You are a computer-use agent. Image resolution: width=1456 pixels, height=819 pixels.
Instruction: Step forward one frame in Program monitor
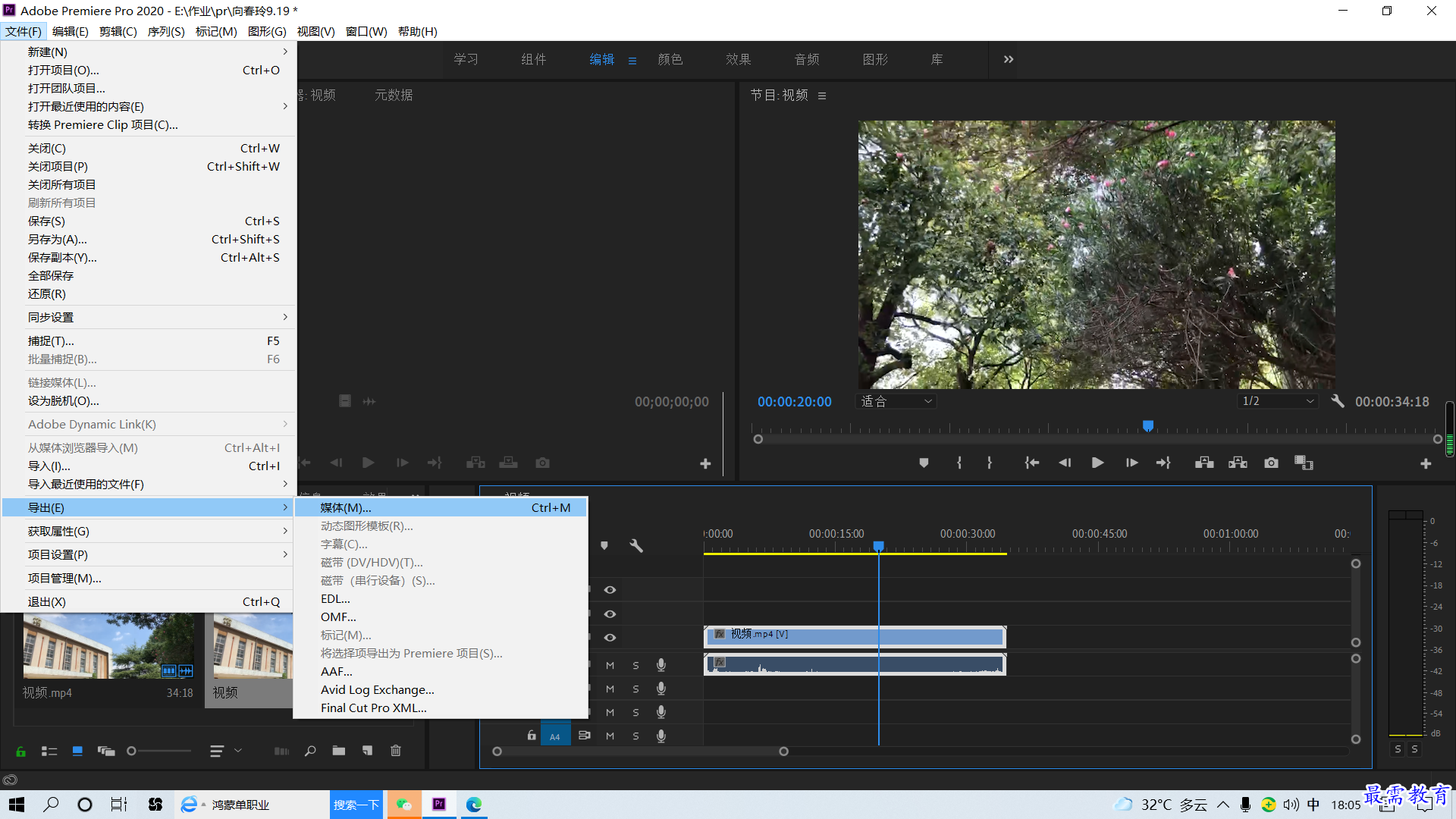click(x=1131, y=463)
